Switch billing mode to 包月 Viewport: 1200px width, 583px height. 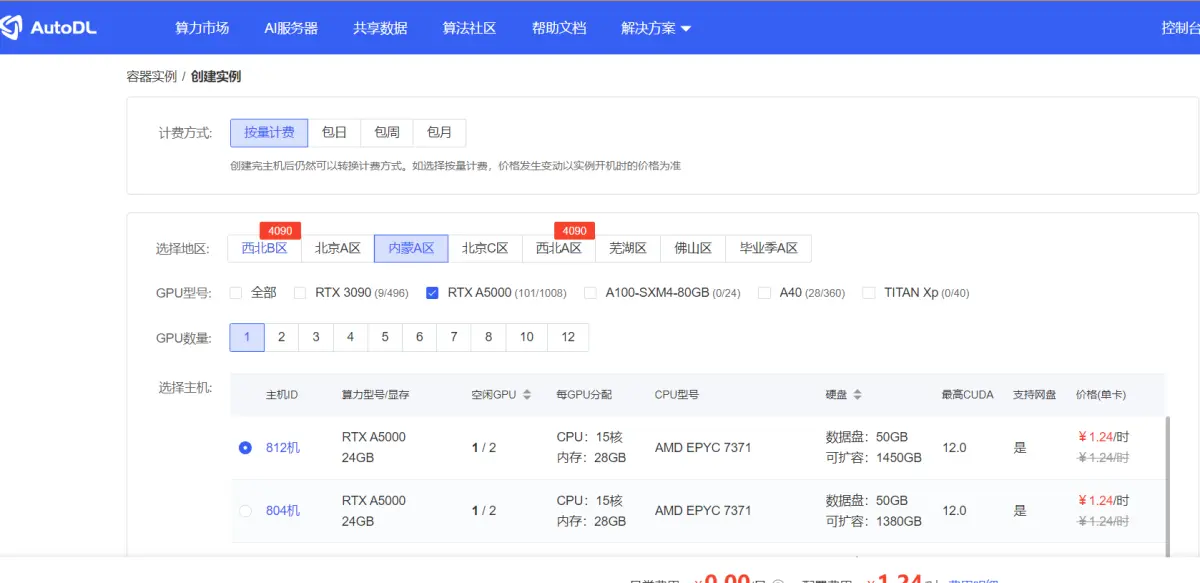pyautogui.click(x=440, y=132)
